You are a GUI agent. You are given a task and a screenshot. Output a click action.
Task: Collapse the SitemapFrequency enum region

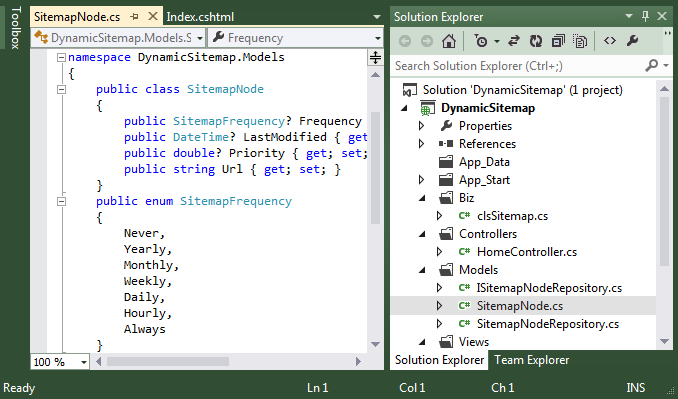[x=61, y=201]
